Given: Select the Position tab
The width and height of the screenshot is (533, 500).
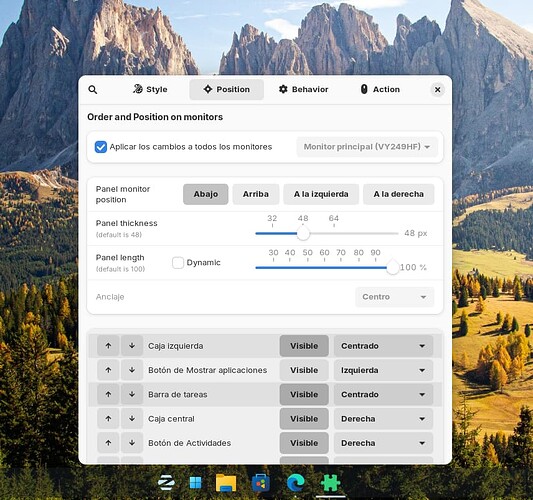Looking at the screenshot, I should click(226, 89).
